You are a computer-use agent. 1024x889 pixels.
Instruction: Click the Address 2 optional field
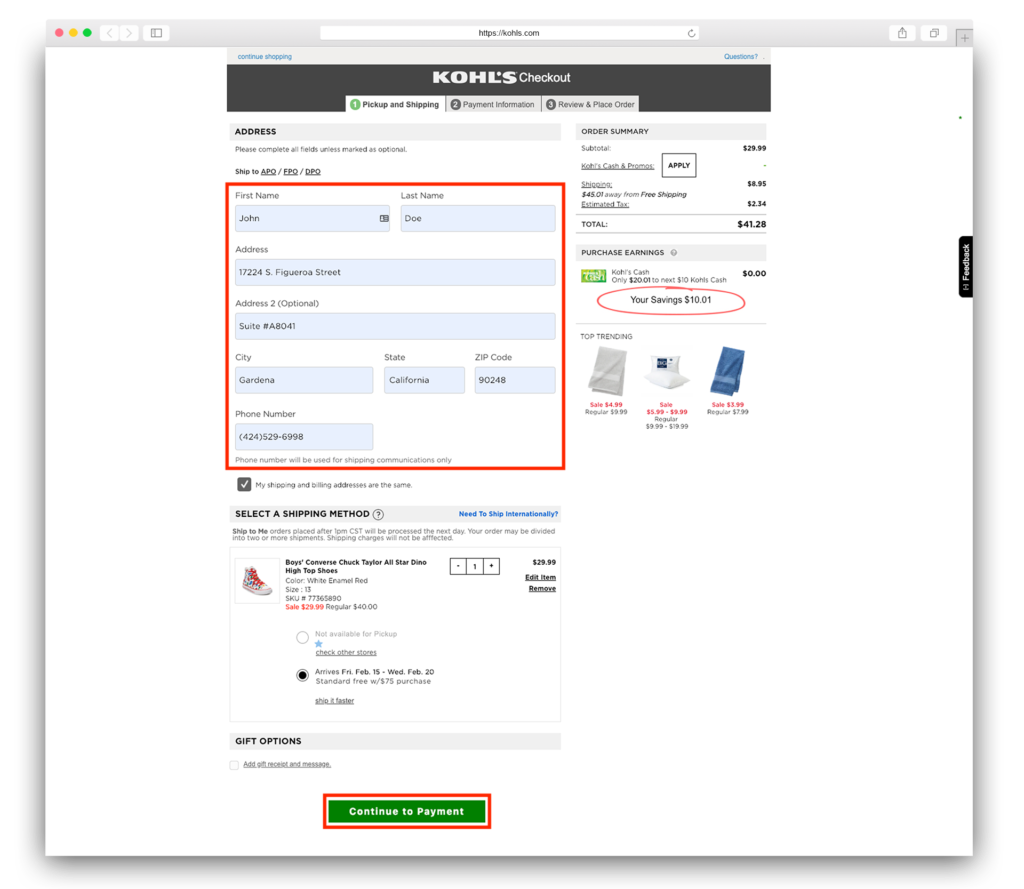pyautogui.click(x=395, y=327)
